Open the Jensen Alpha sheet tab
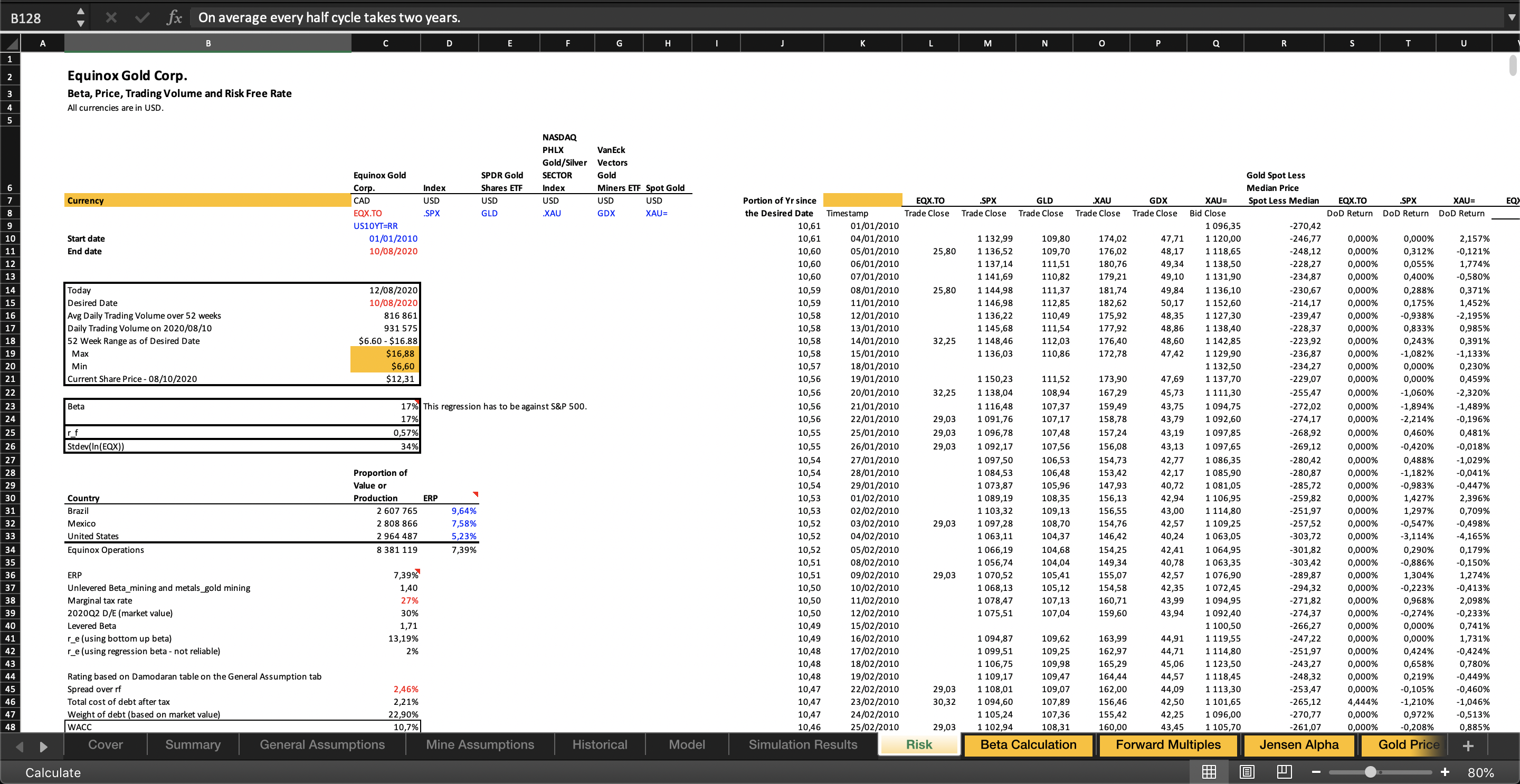 (1299, 744)
